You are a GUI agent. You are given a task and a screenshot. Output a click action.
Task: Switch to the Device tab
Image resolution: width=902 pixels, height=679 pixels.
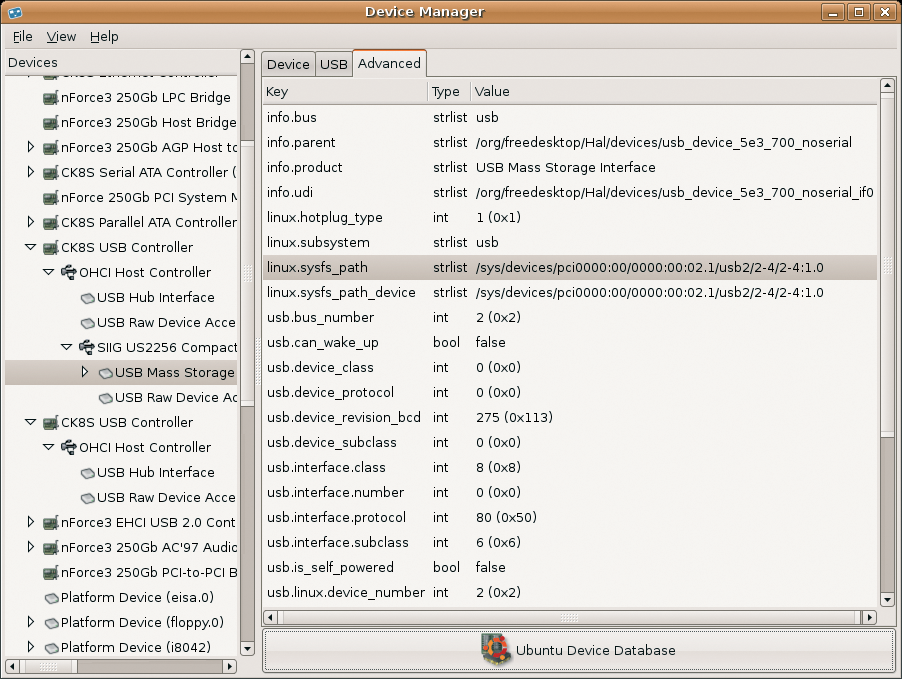point(288,64)
